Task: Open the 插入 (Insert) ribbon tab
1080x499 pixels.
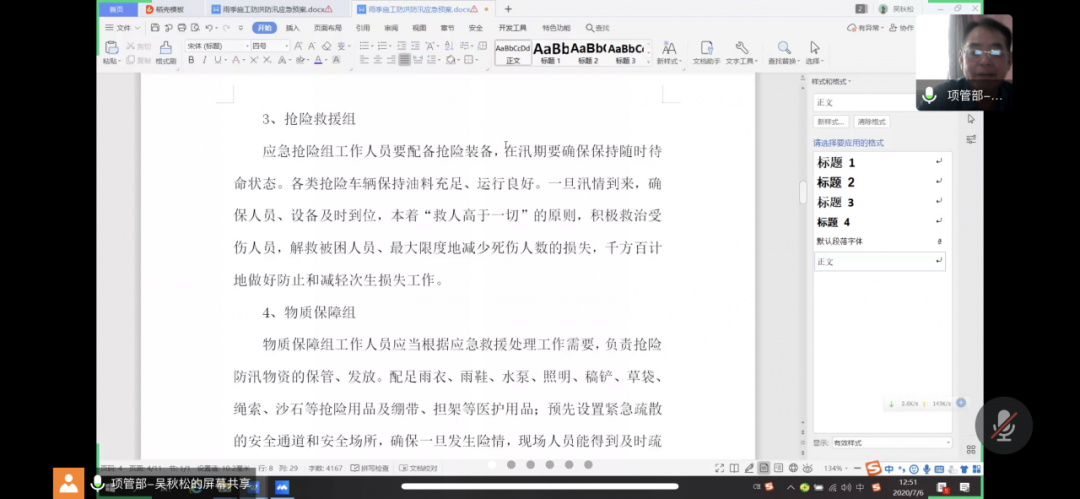Action: [292, 28]
